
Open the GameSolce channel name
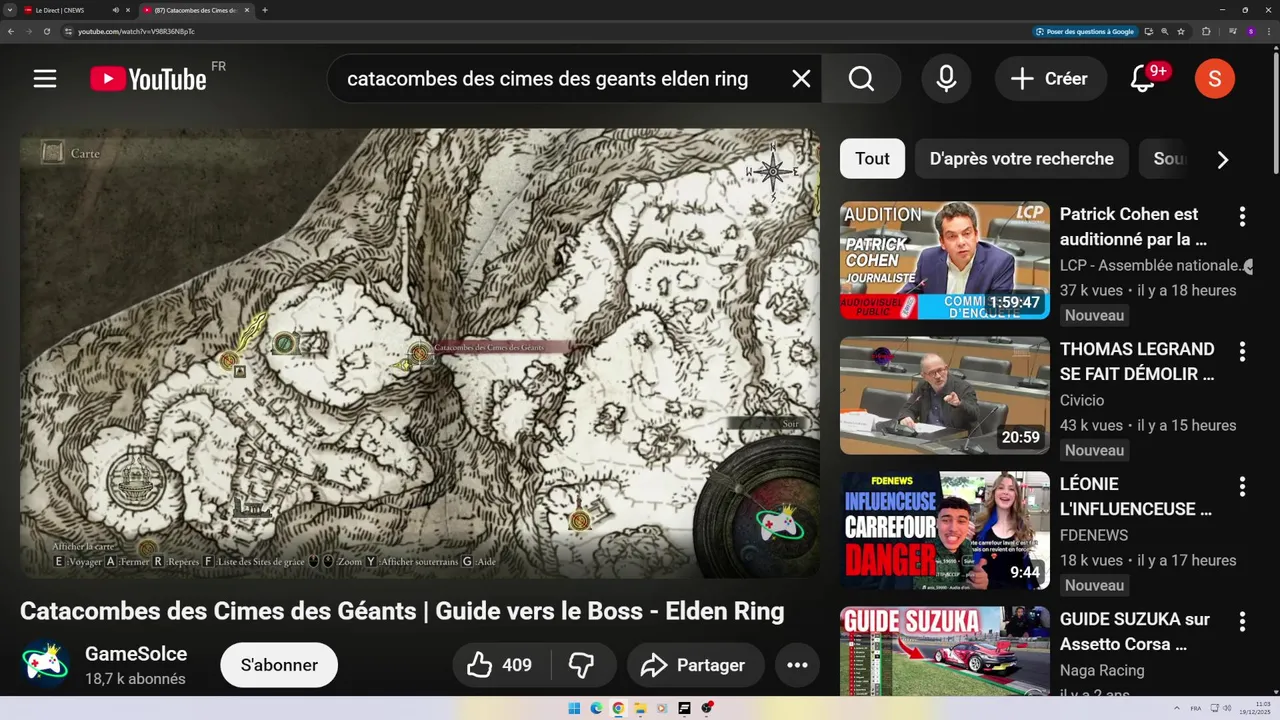[x=136, y=654]
